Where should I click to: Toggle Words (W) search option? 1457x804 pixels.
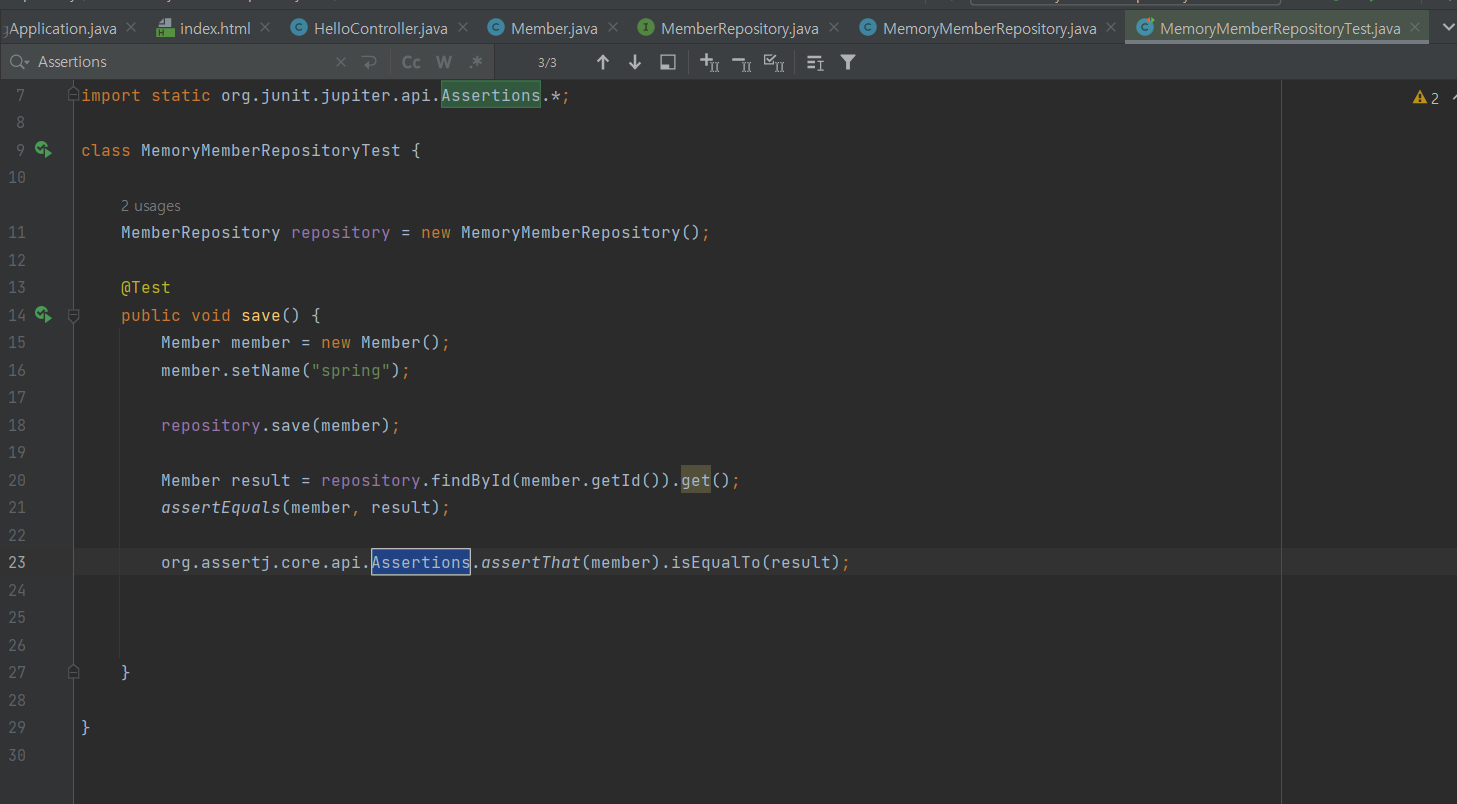point(444,62)
